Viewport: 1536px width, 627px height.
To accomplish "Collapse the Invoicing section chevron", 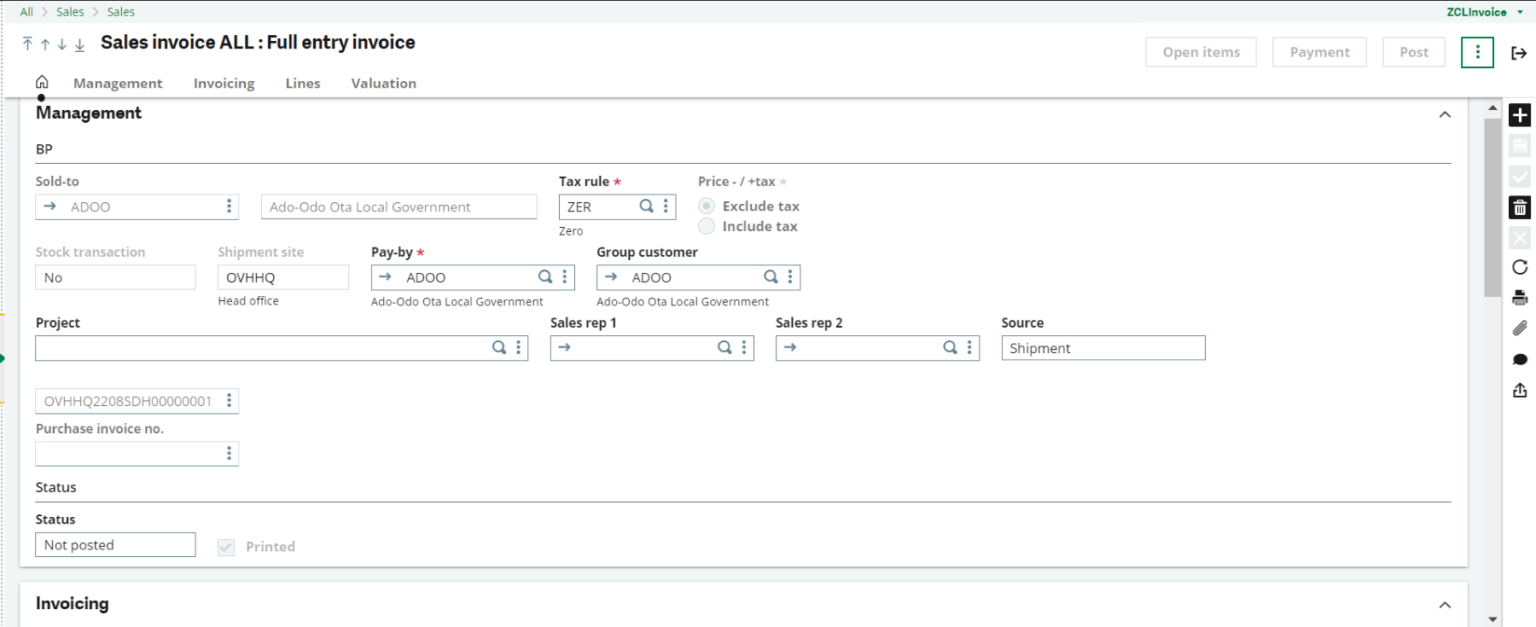I will coord(1444,604).
